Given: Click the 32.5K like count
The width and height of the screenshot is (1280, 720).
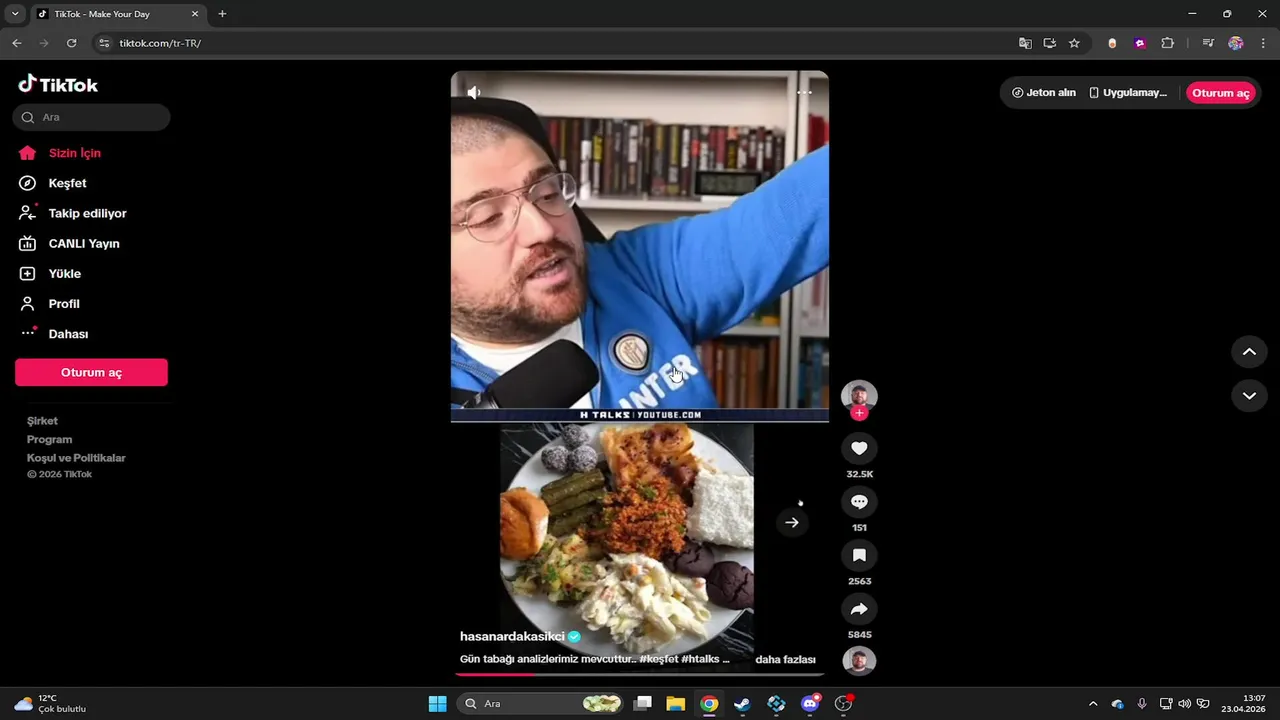Looking at the screenshot, I should (x=859, y=474).
